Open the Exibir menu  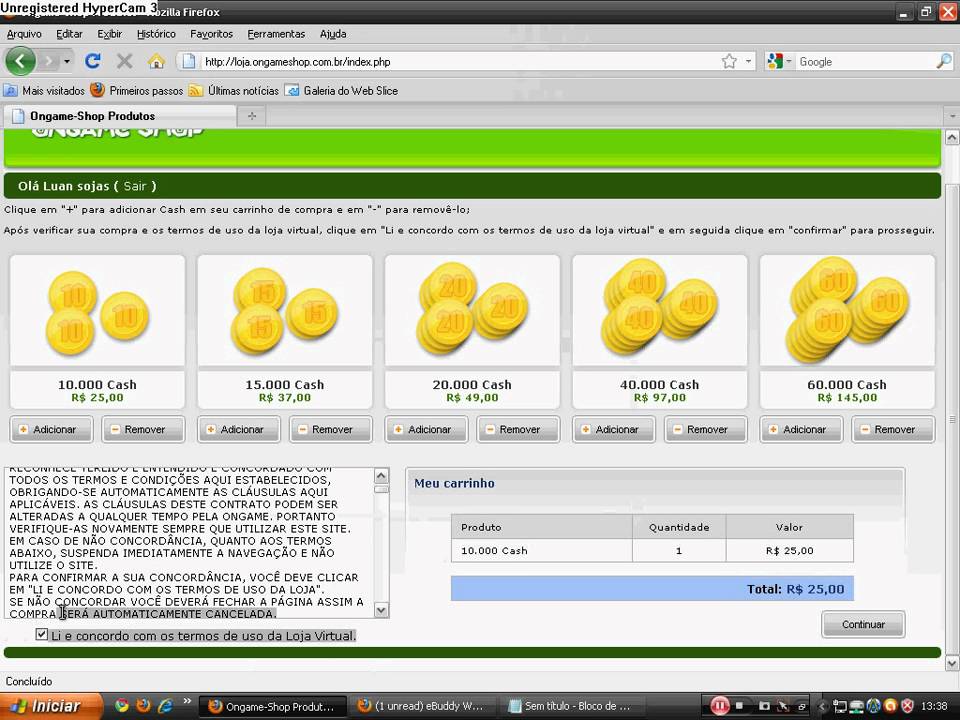(110, 34)
